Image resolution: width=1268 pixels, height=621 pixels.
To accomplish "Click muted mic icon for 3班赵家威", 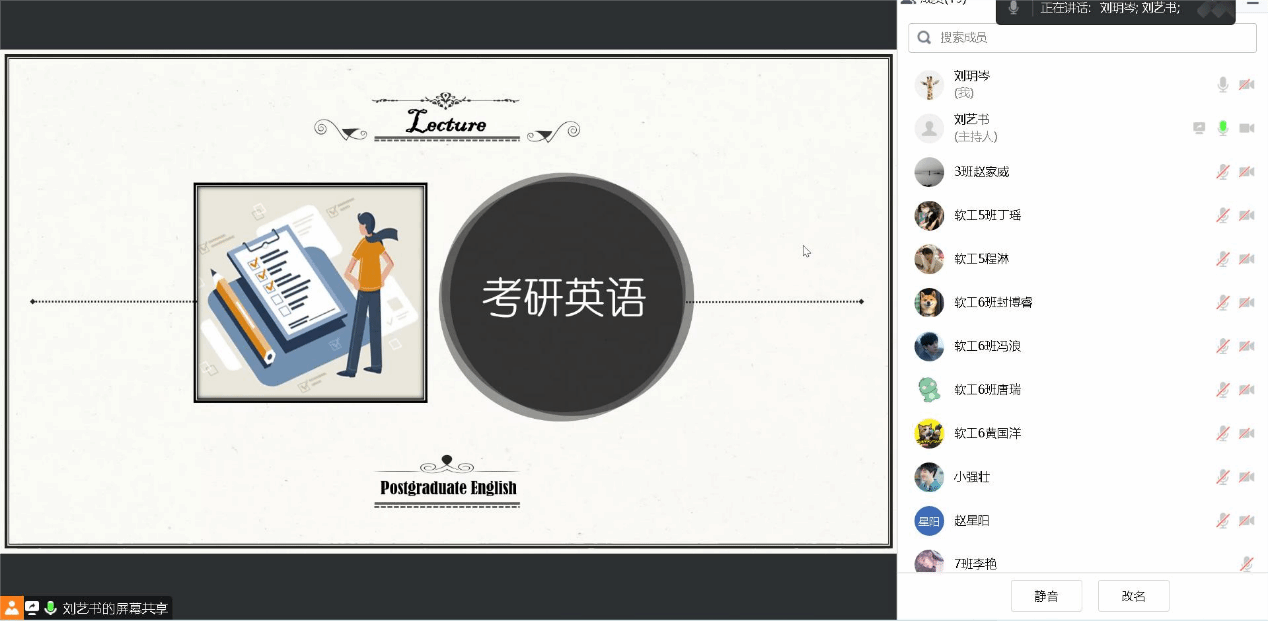I will point(1222,172).
